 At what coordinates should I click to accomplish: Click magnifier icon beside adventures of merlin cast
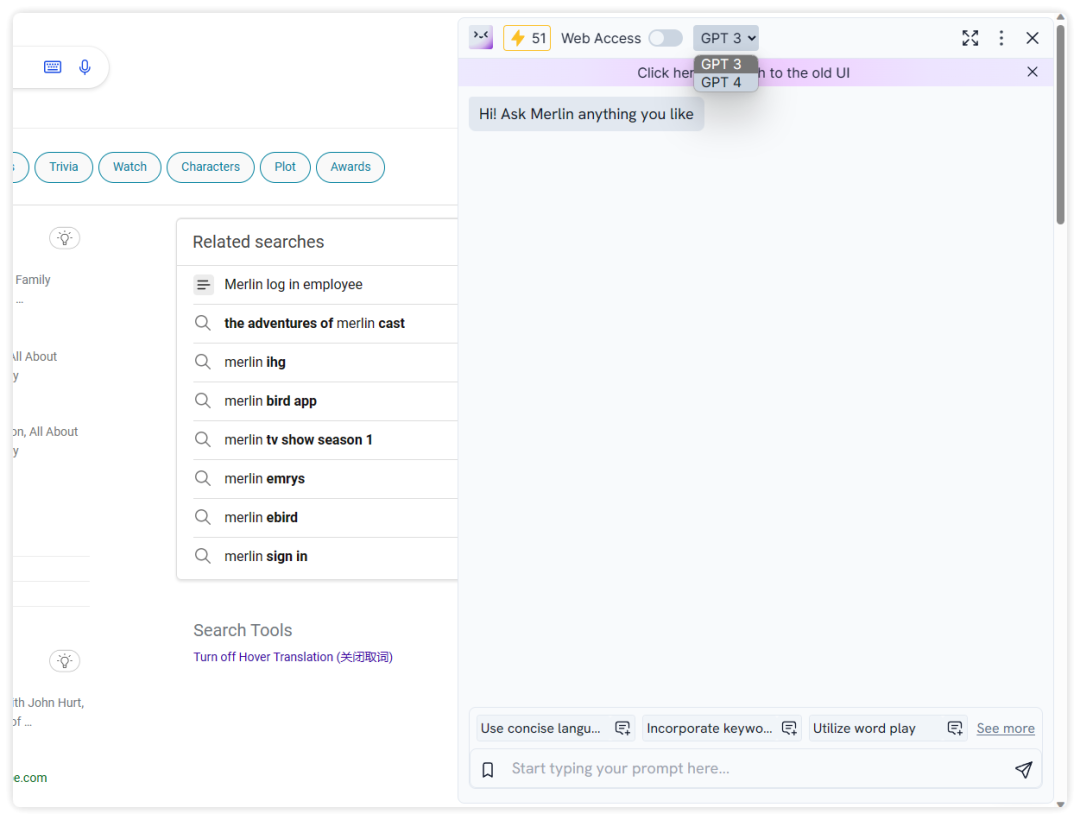pos(202,323)
